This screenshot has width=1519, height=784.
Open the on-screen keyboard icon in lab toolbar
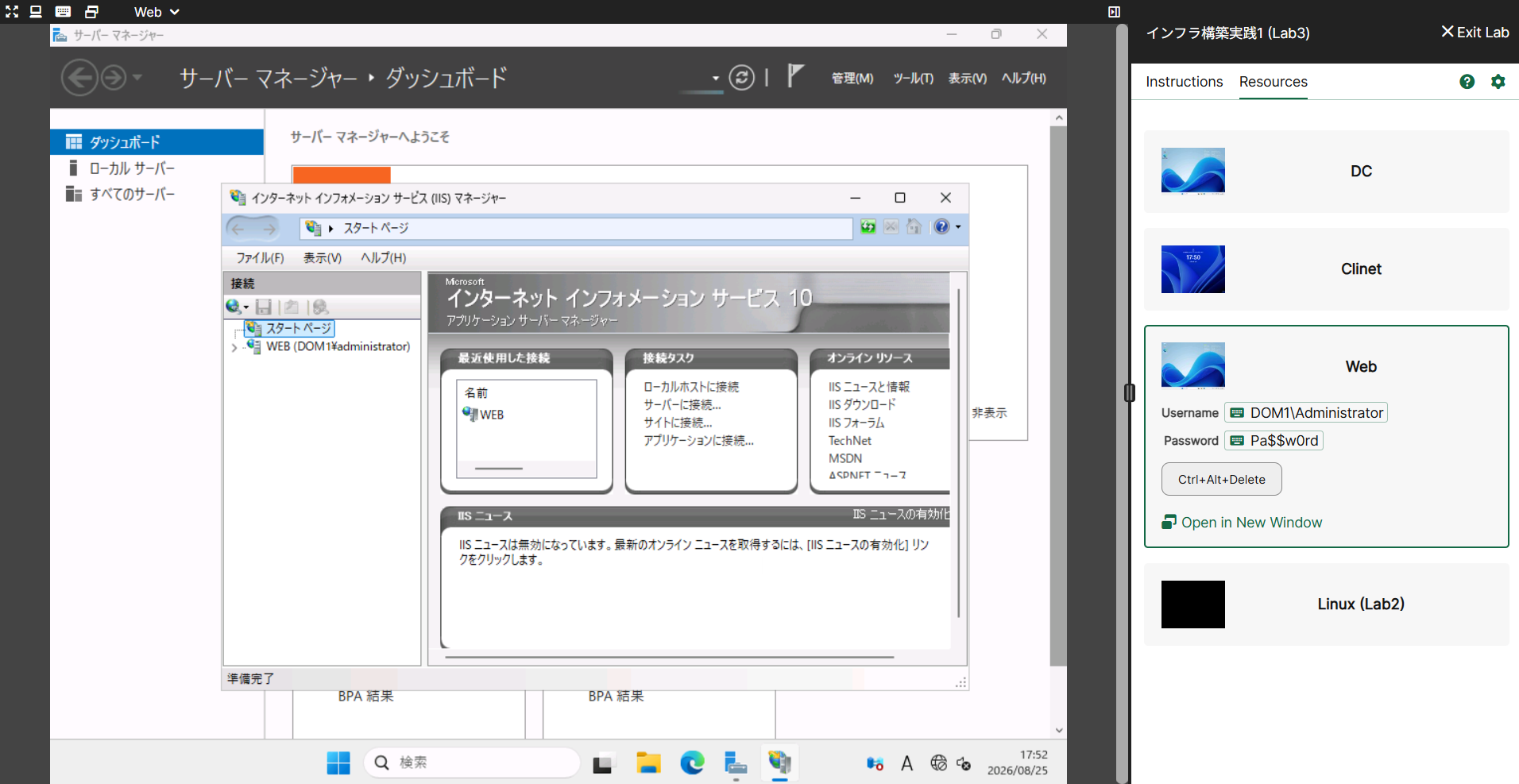pyautogui.click(x=64, y=12)
